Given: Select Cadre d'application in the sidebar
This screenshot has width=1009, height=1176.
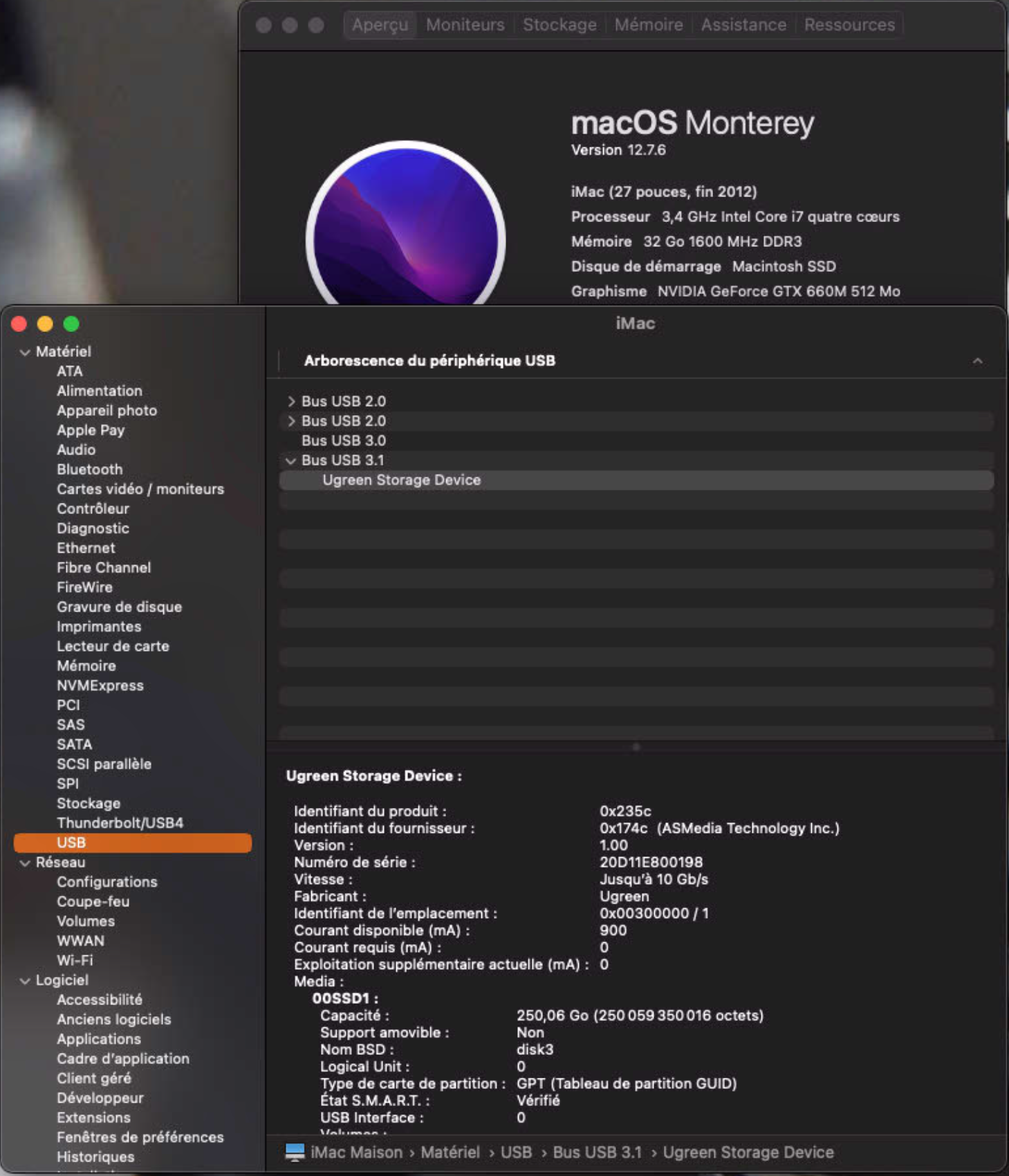Looking at the screenshot, I should (123, 1059).
